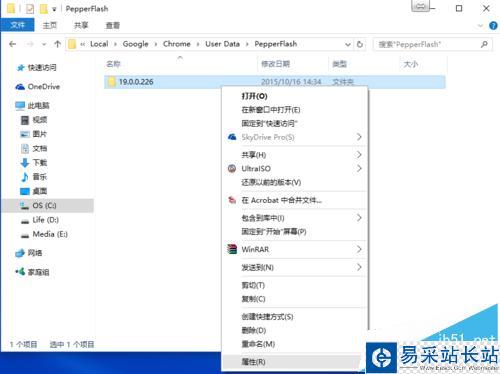500x374 pixels.
Task: Open the 下载 folder in sidebar
Action: point(34,163)
